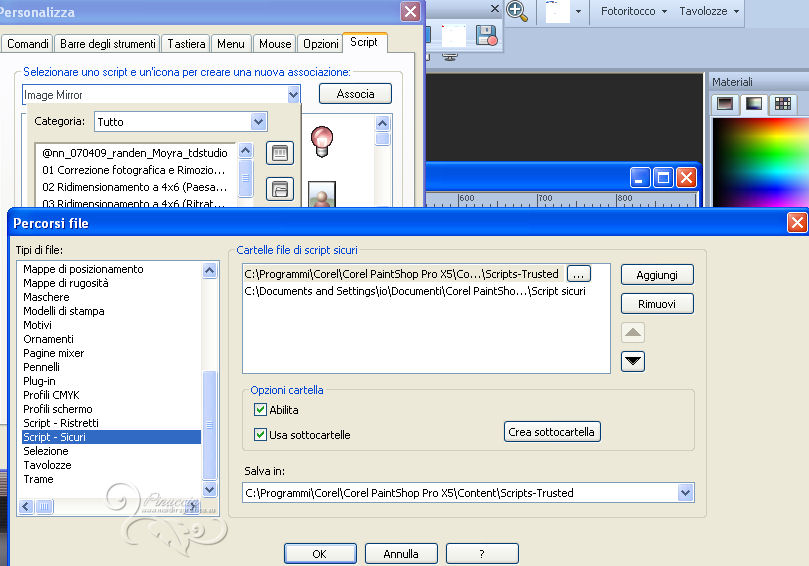Image resolution: width=809 pixels, height=566 pixels.
Task: Switch to the Comandi tab
Action: coord(28,44)
